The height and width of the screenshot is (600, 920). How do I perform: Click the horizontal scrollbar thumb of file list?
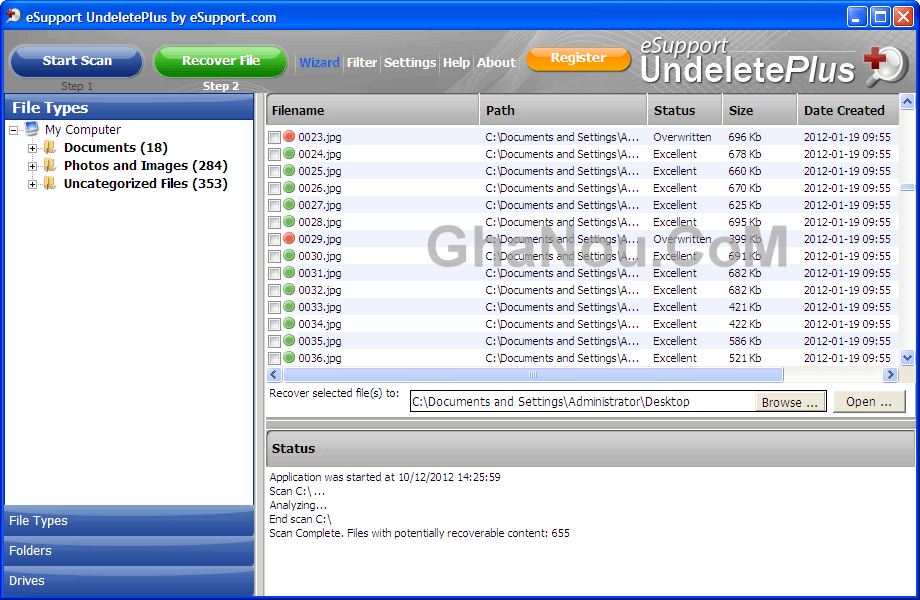533,374
